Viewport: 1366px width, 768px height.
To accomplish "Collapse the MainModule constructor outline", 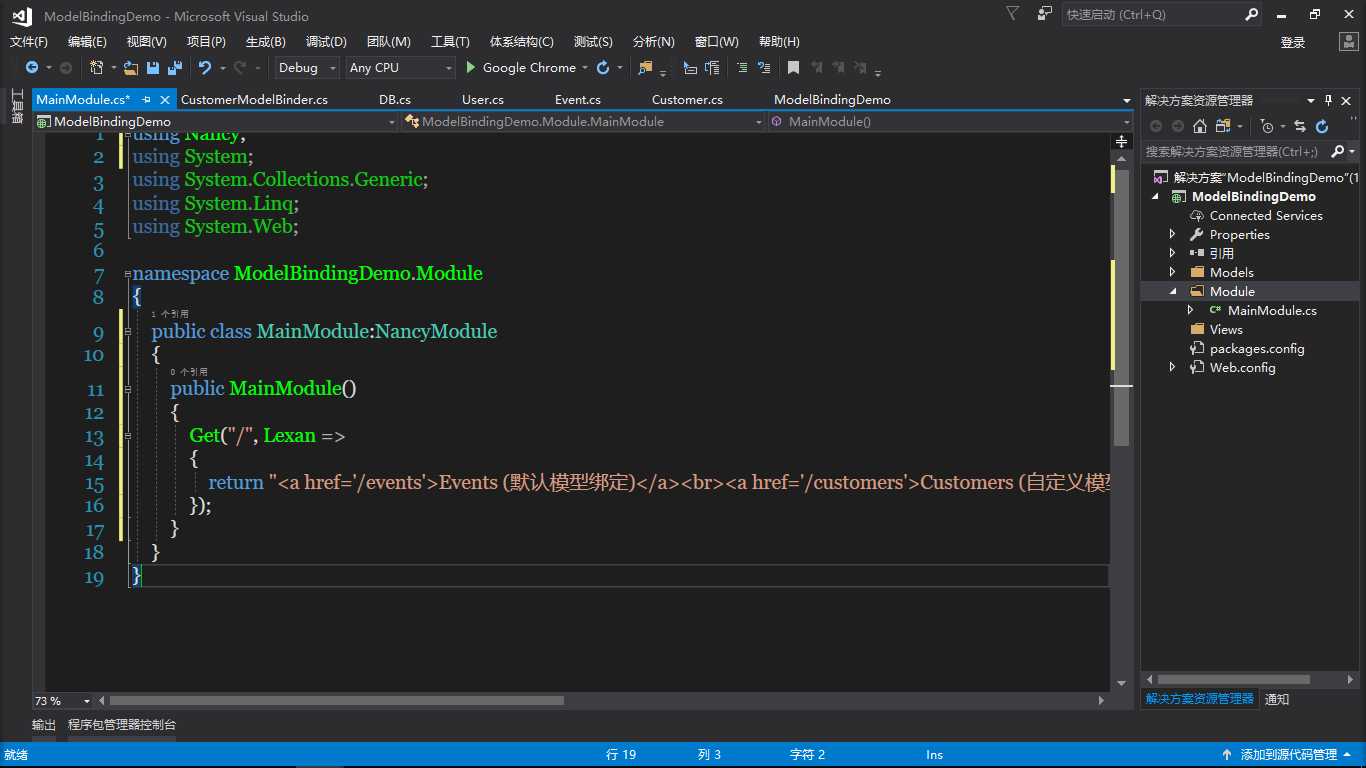I will 127,389.
